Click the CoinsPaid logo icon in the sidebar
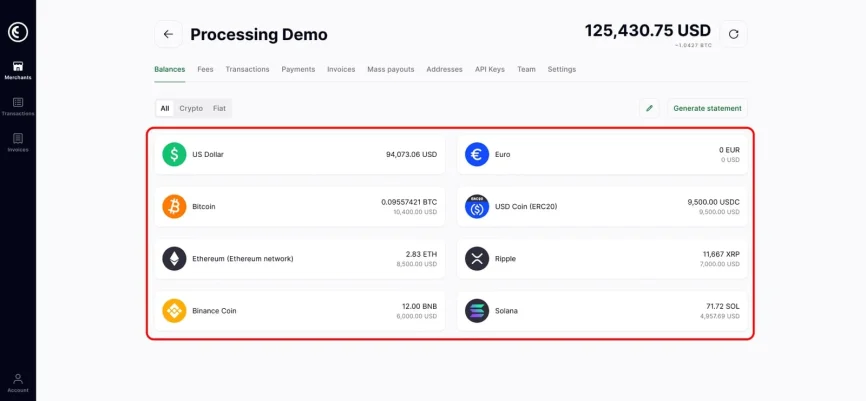Screen dimensions: 866x401 [x=18, y=32]
